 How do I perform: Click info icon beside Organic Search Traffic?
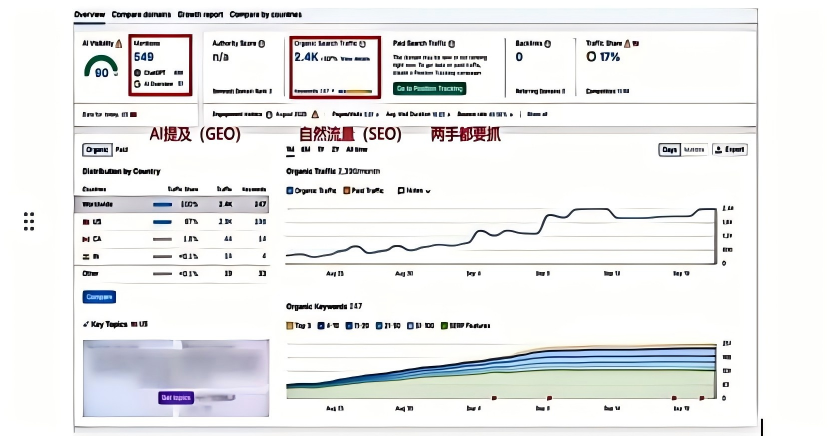click(362, 44)
